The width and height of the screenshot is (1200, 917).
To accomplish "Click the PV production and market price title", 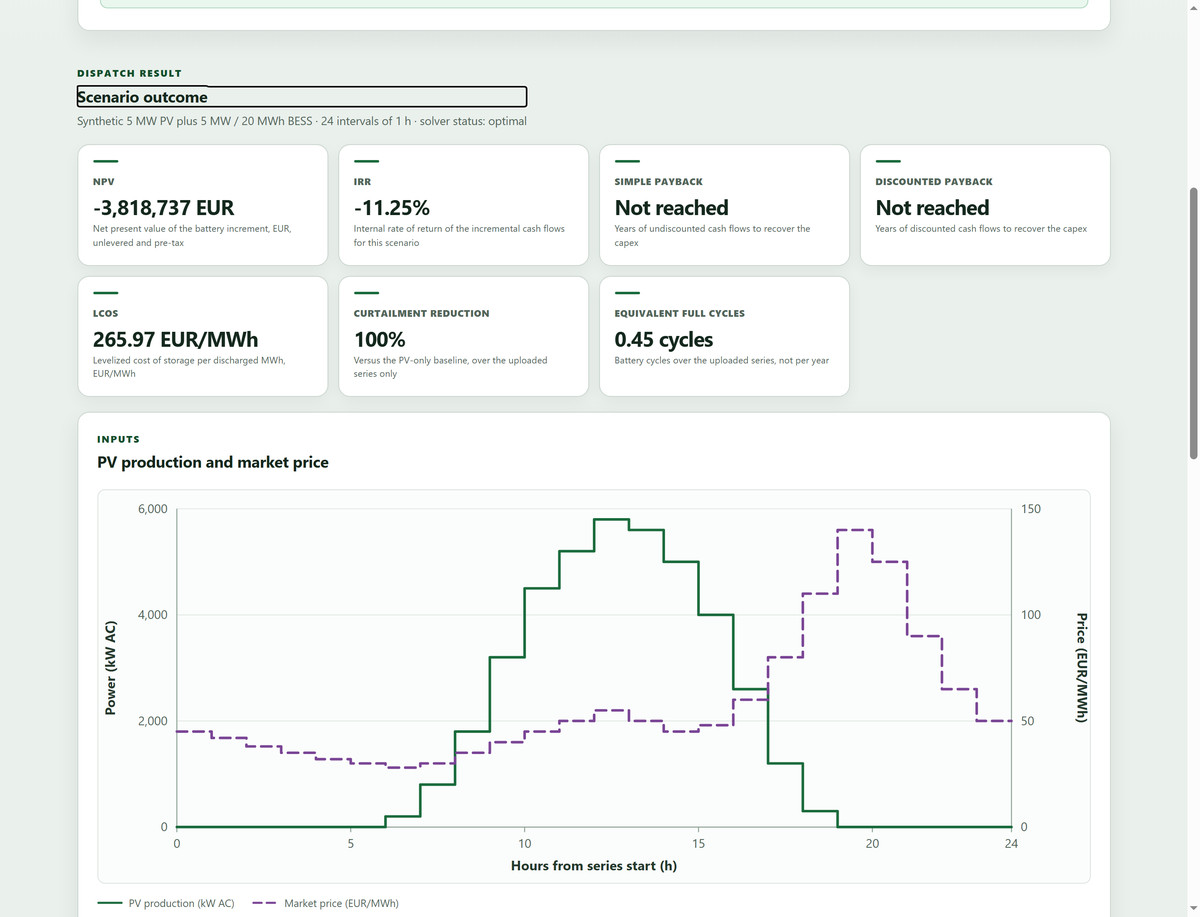I will click(212, 462).
